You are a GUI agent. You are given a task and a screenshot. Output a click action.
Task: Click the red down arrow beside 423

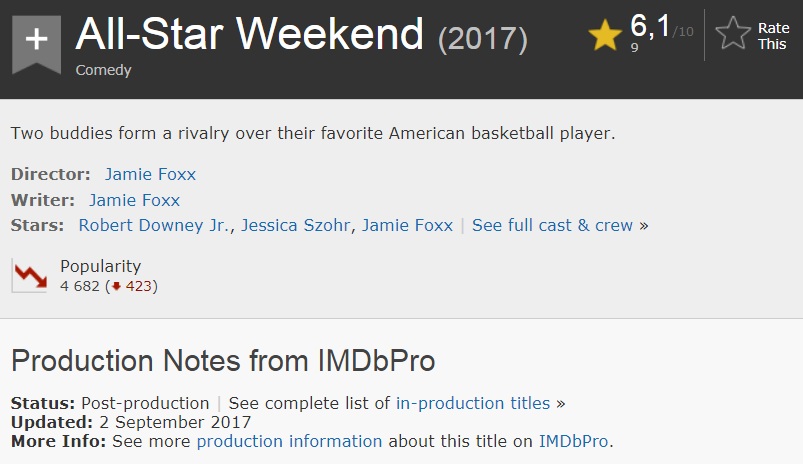coord(115,286)
